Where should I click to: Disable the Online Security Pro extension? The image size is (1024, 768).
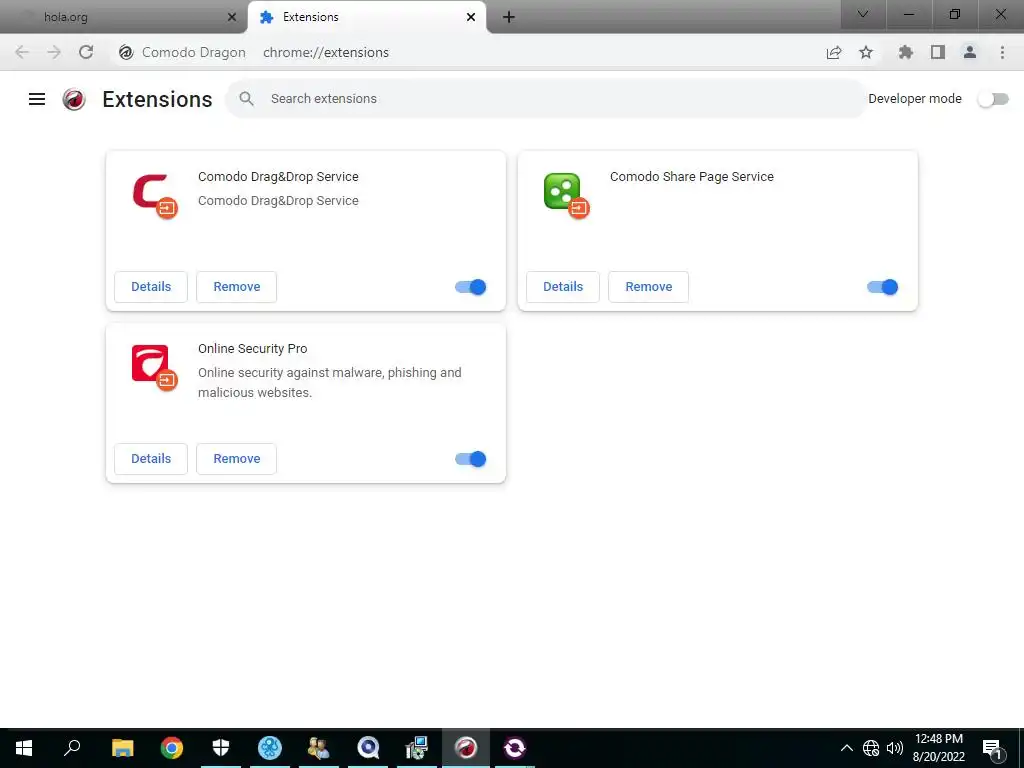point(471,459)
